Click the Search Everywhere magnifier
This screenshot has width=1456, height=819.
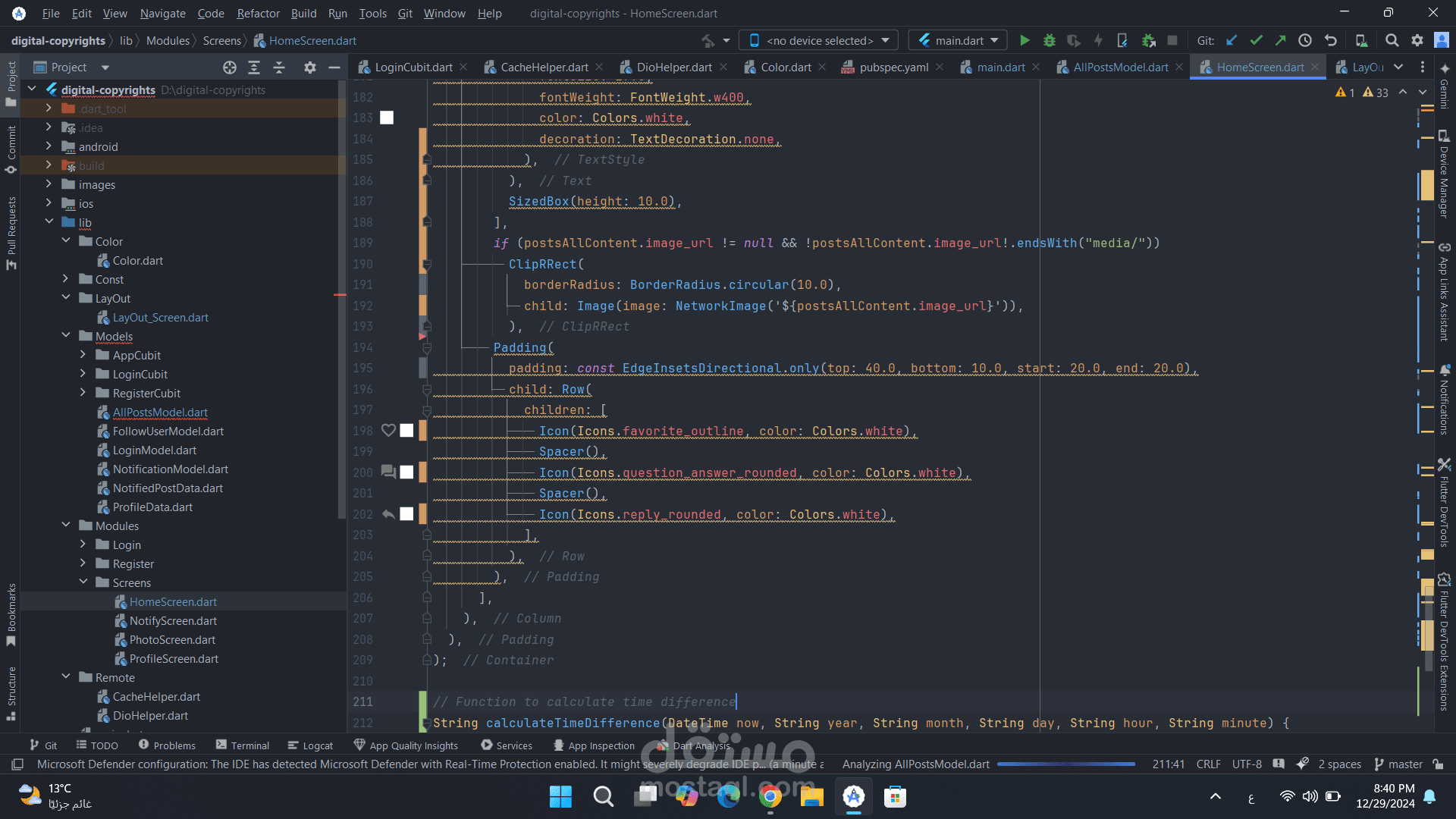point(1392,41)
